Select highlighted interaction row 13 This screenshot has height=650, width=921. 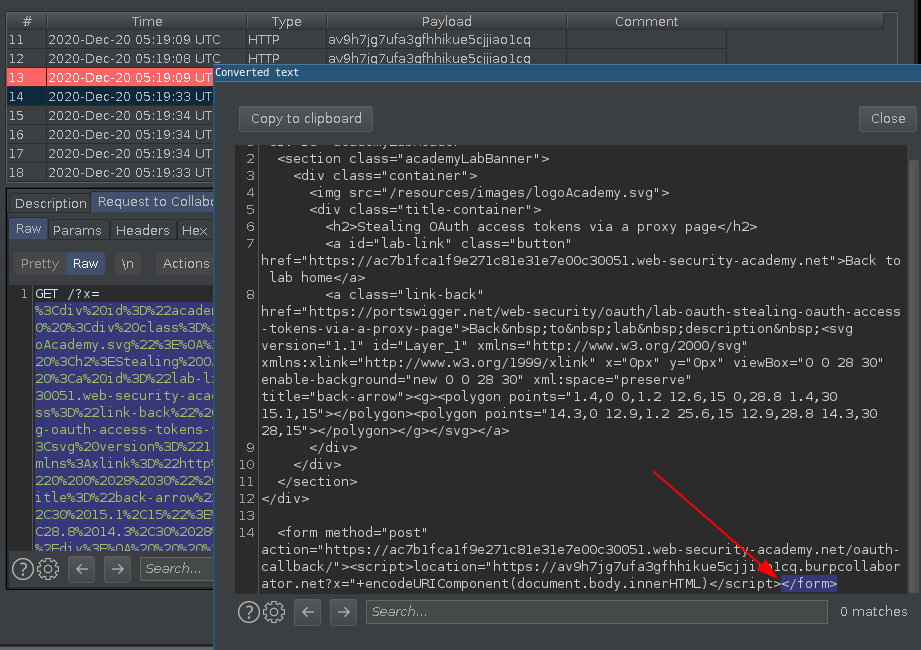tap(110, 78)
